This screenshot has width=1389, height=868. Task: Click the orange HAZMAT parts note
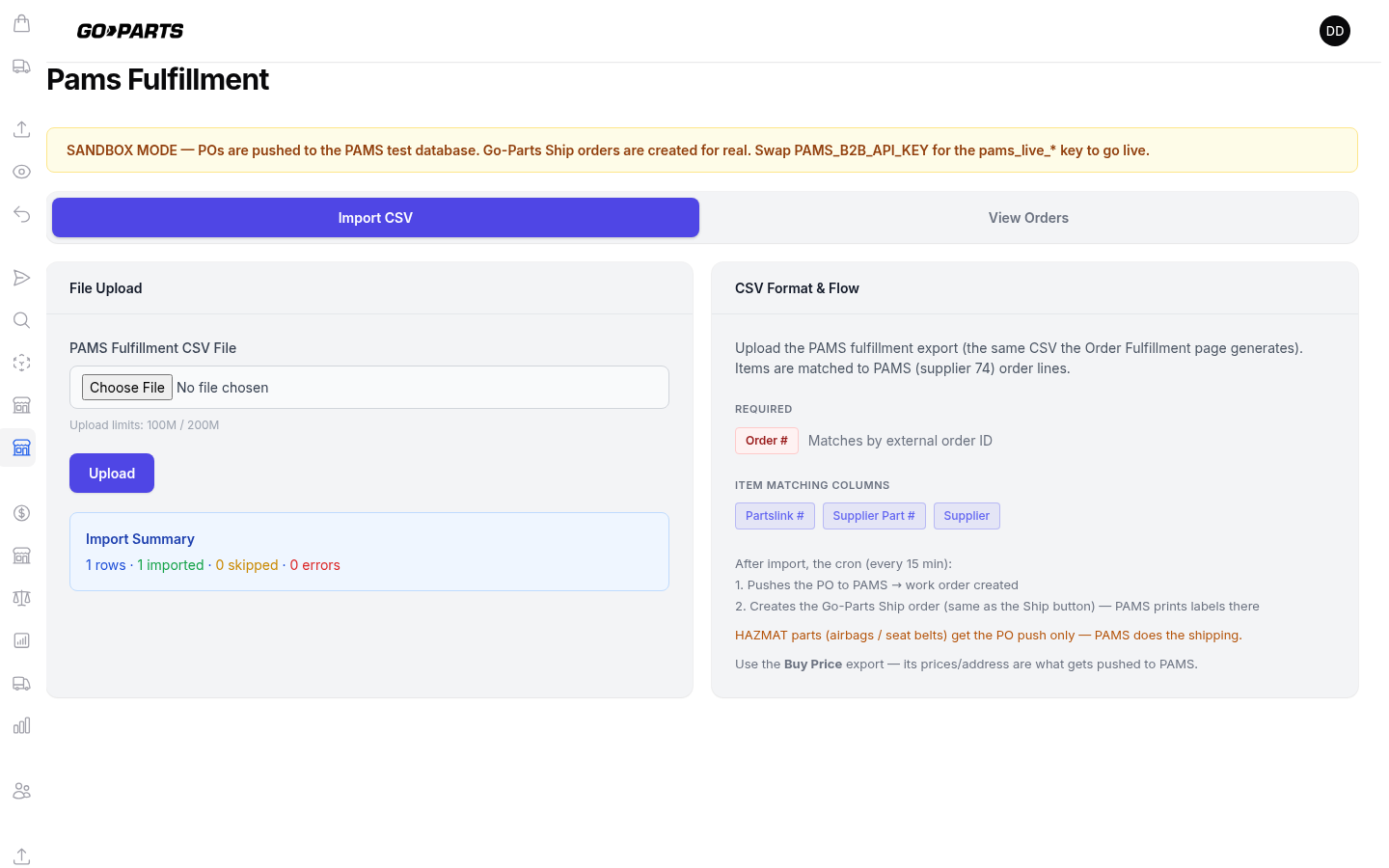tap(989, 636)
